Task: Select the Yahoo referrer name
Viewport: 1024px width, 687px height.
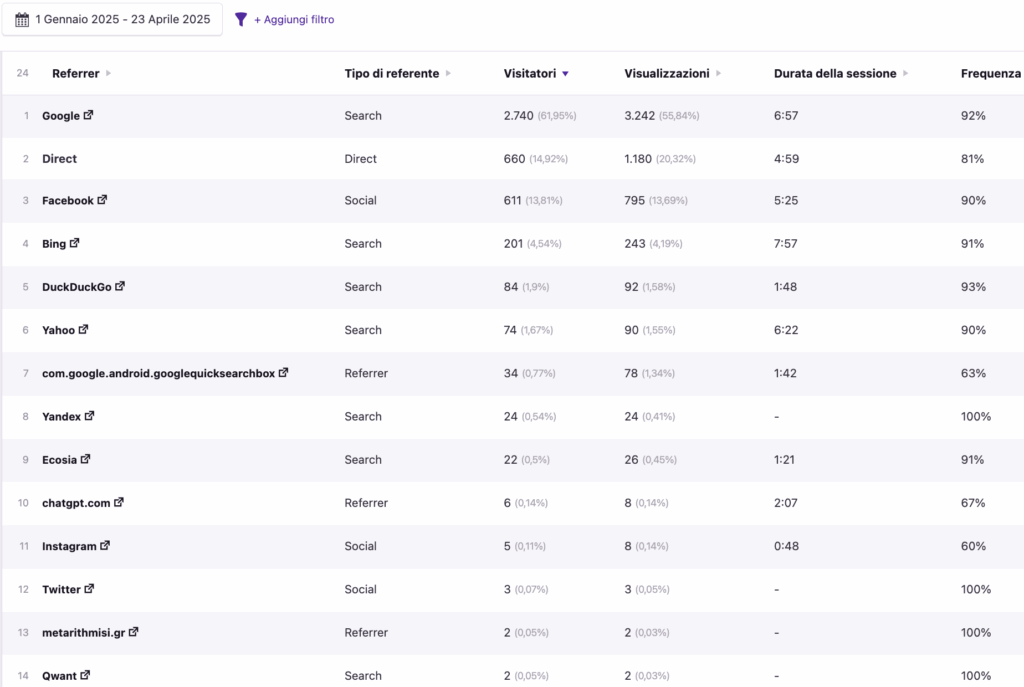Action: 58,330
